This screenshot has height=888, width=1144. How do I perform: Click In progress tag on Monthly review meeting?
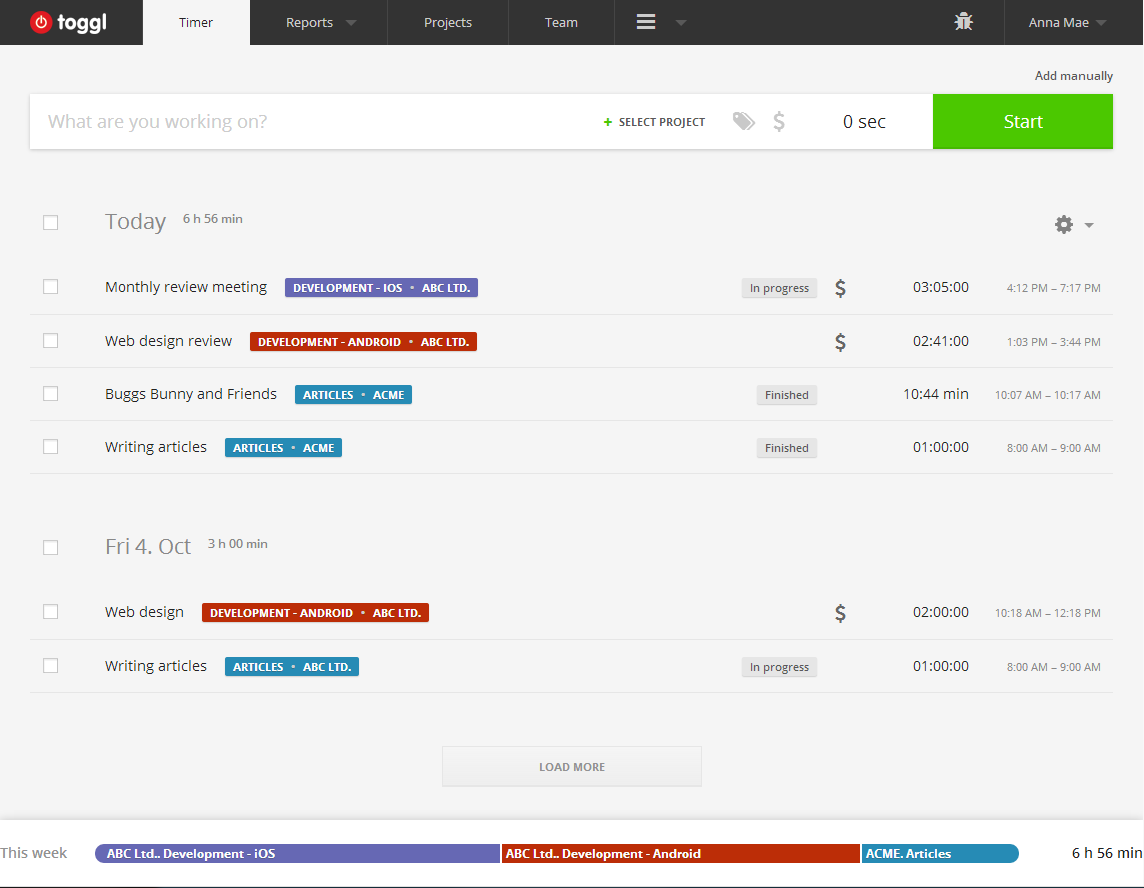(x=779, y=288)
